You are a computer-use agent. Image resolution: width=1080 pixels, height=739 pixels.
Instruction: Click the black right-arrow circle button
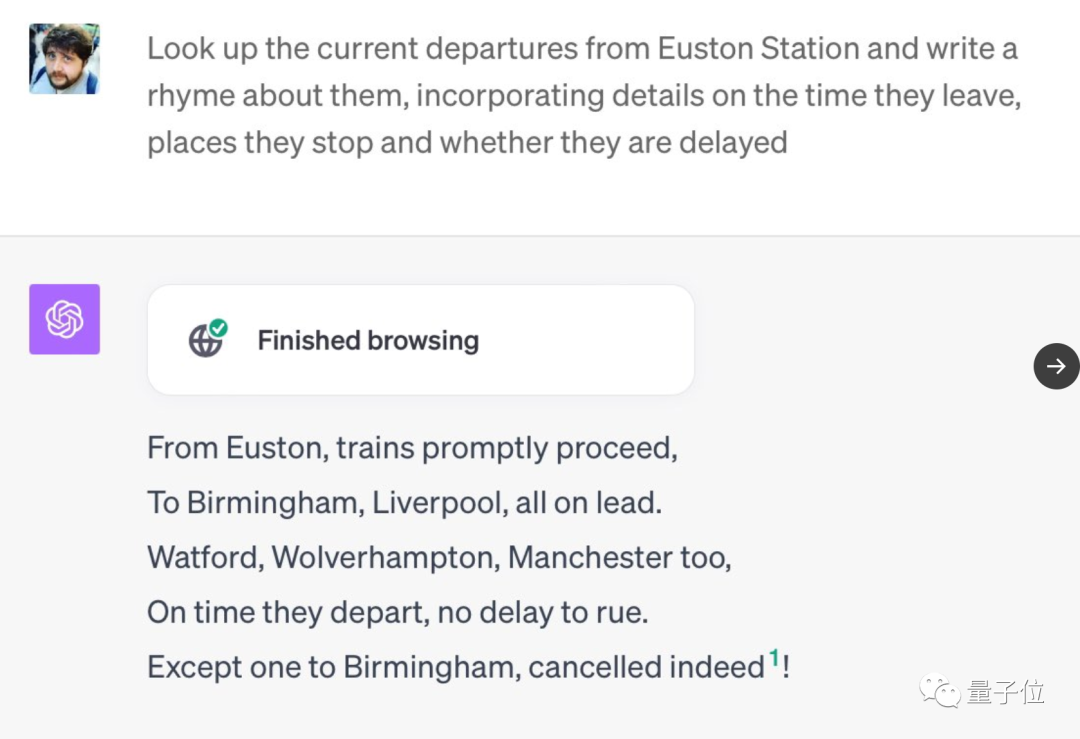[1056, 366]
